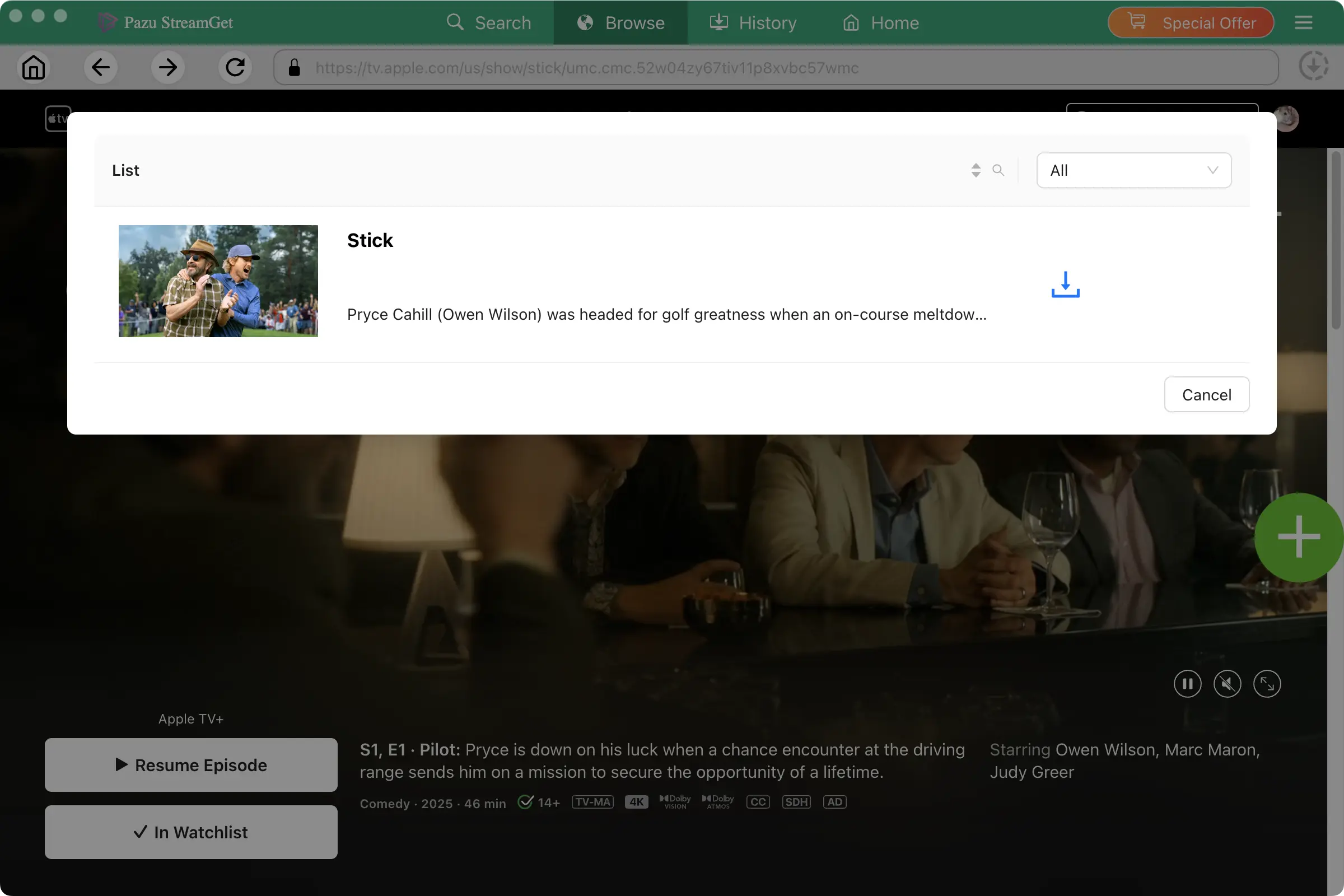
Task: Expand trailer to fullscreen
Action: (x=1267, y=683)
